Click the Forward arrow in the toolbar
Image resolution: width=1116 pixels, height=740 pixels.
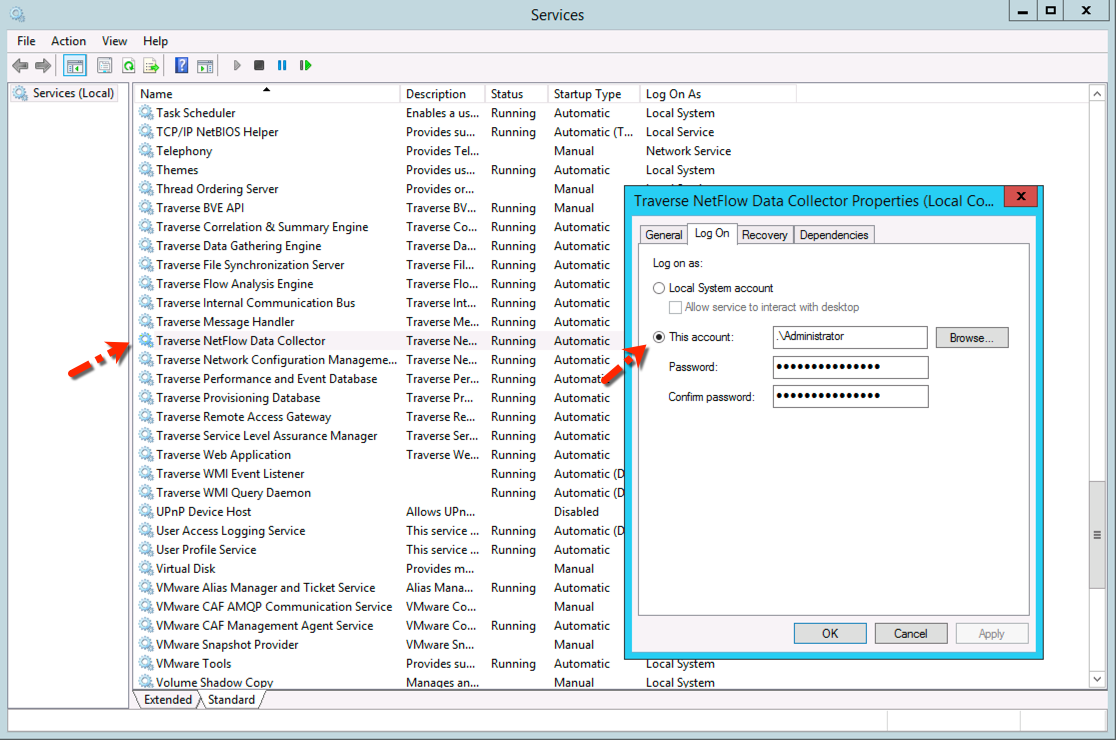pyautogui.click(x=43, y=66)
